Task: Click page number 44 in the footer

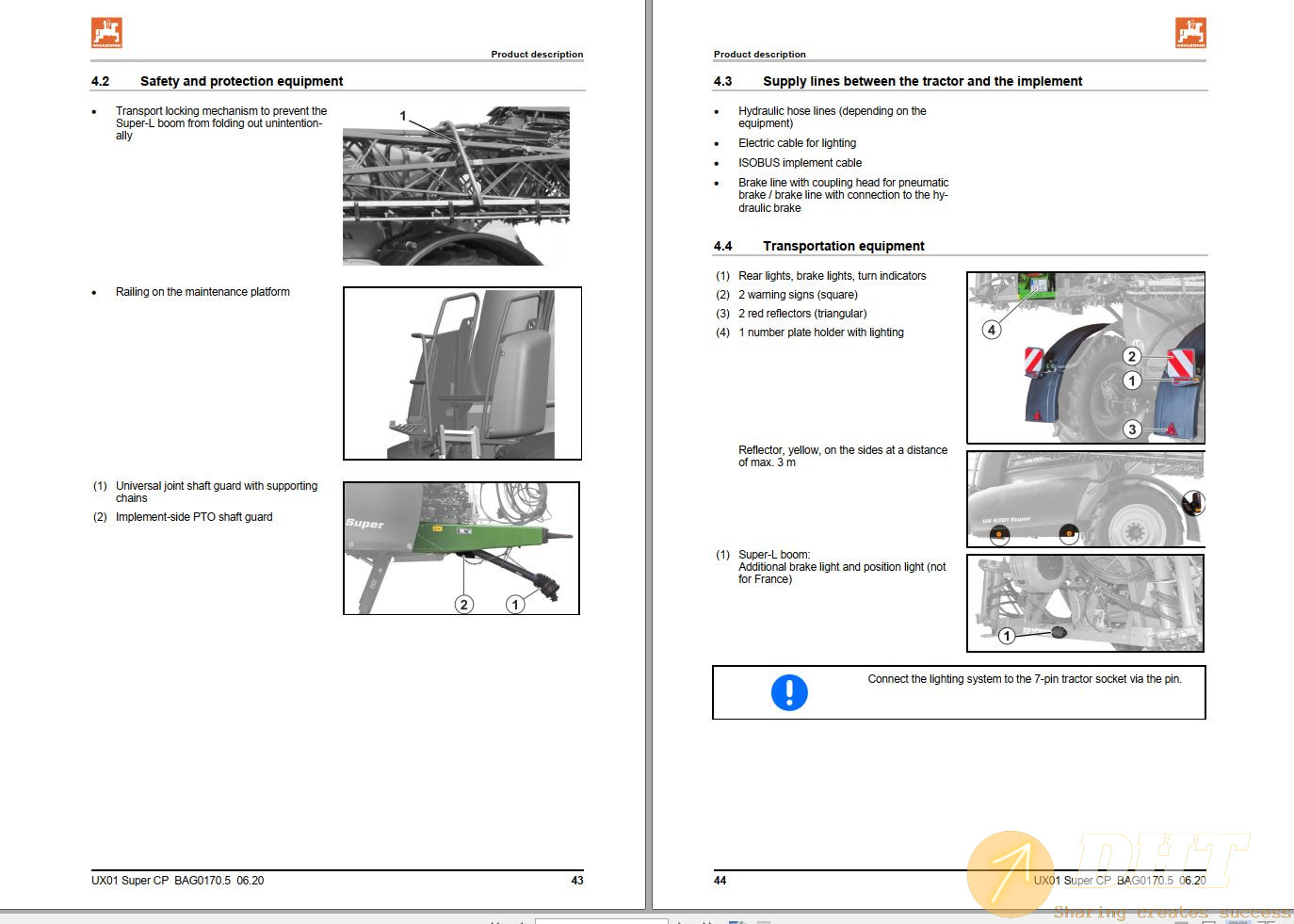Action: [720, 881]
